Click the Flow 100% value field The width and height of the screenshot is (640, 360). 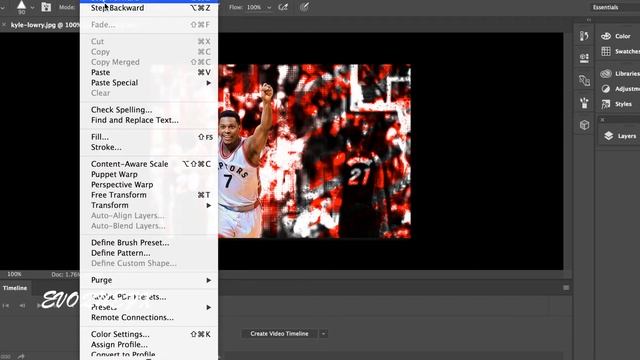tap(254, 7)
